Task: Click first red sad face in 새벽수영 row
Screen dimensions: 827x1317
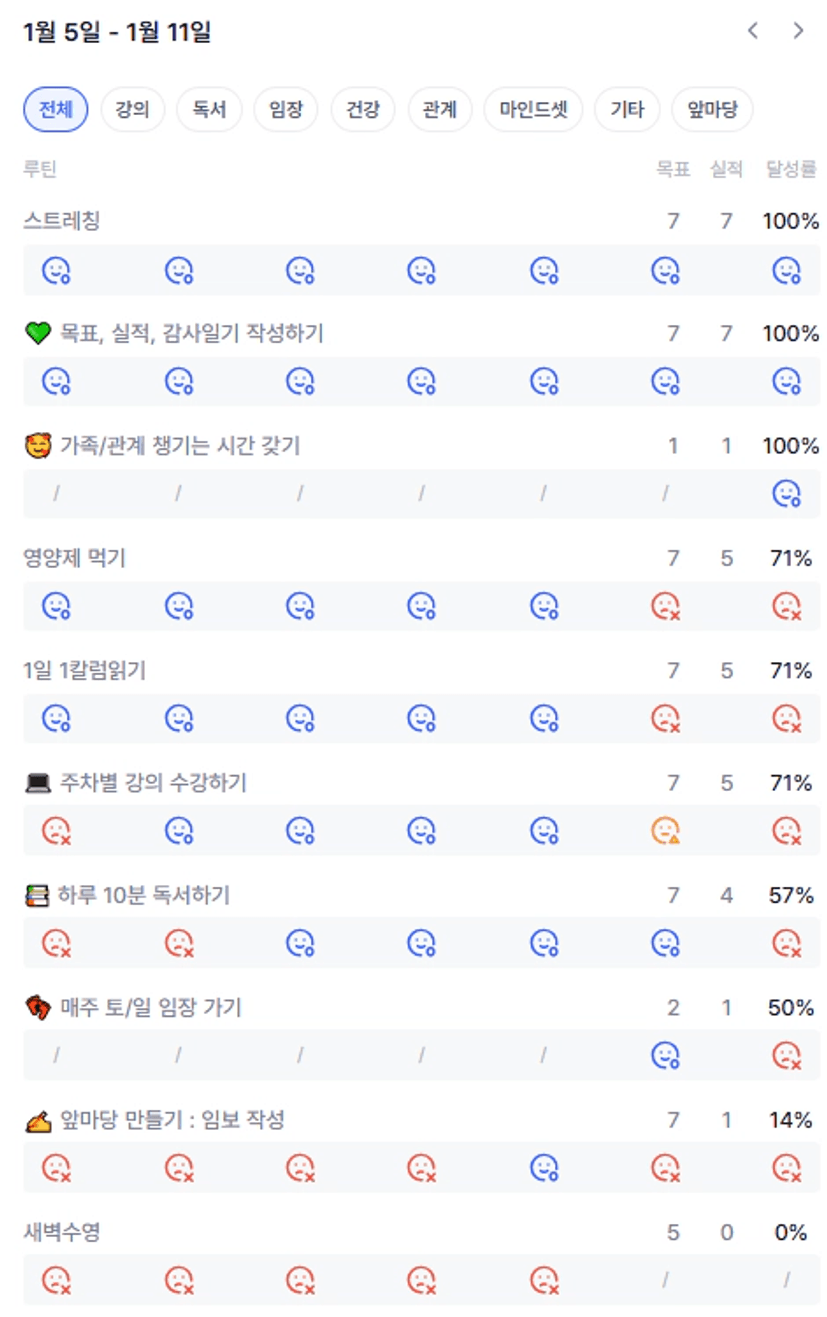Action: 56,1279
